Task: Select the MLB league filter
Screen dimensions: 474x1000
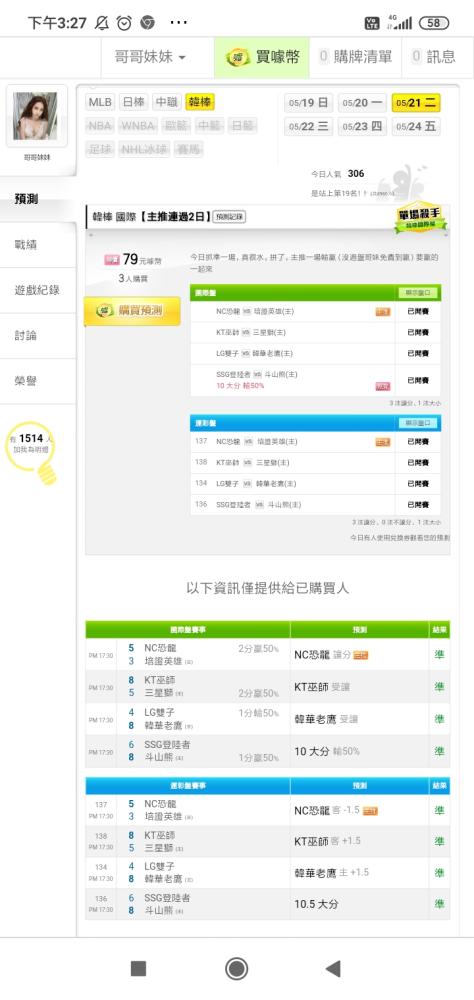Action: [100, 102]
